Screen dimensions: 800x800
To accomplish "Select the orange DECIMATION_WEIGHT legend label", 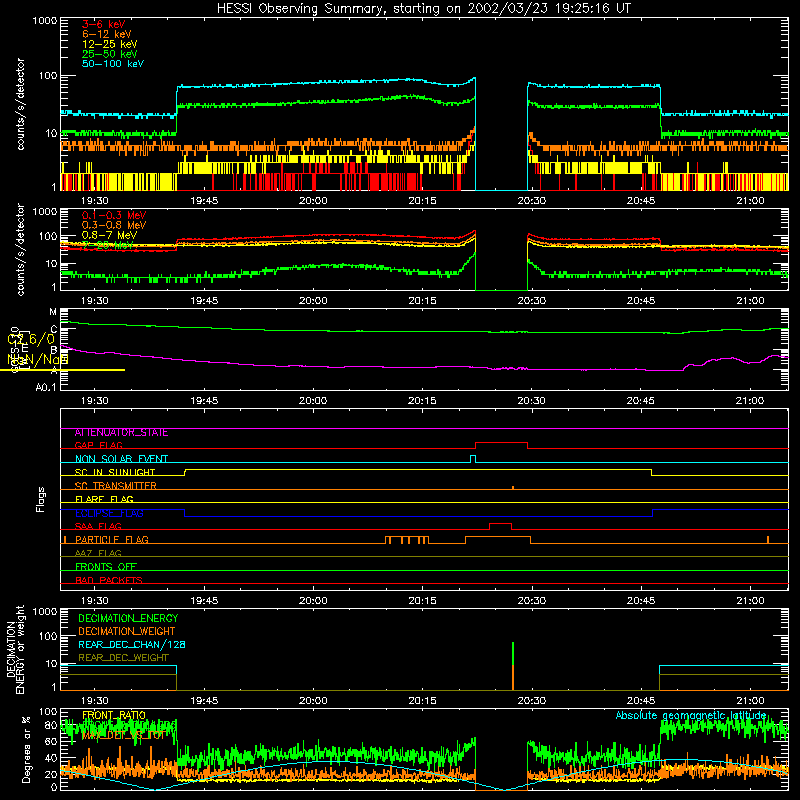I will coord(127,632).
